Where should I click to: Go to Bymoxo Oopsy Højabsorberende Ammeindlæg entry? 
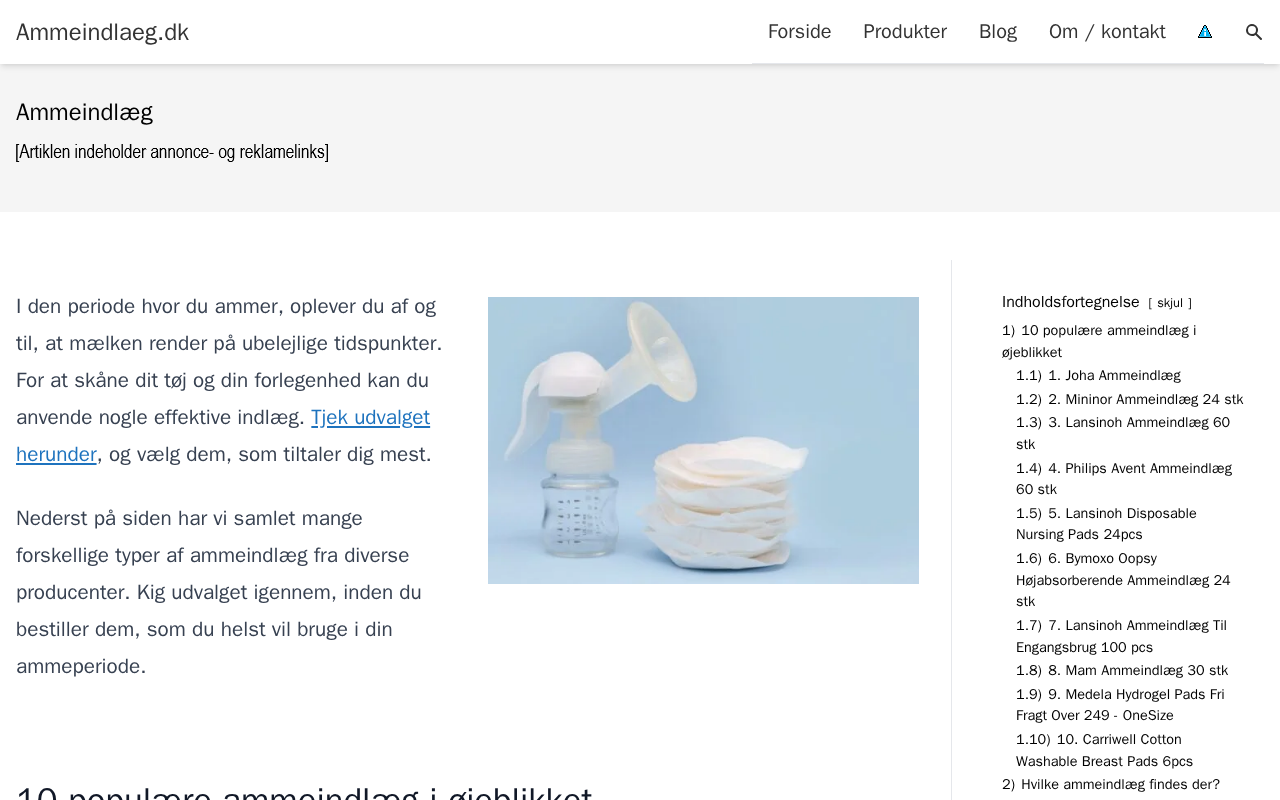point(1123,580)
